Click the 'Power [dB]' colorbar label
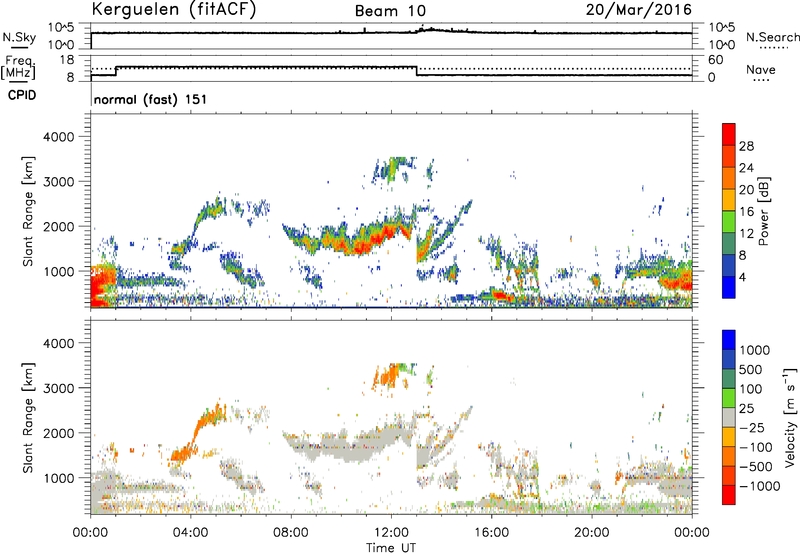Screen dimensions: 800x554 [764, 211]
